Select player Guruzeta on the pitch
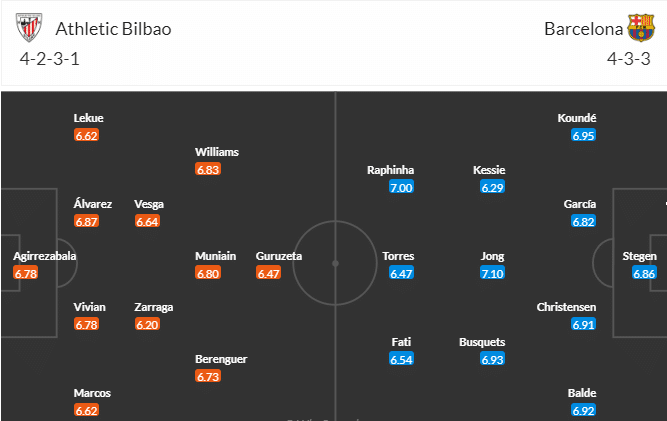Image resolution: width=667 pixels, height=421 pixels. tap(279, 256)
